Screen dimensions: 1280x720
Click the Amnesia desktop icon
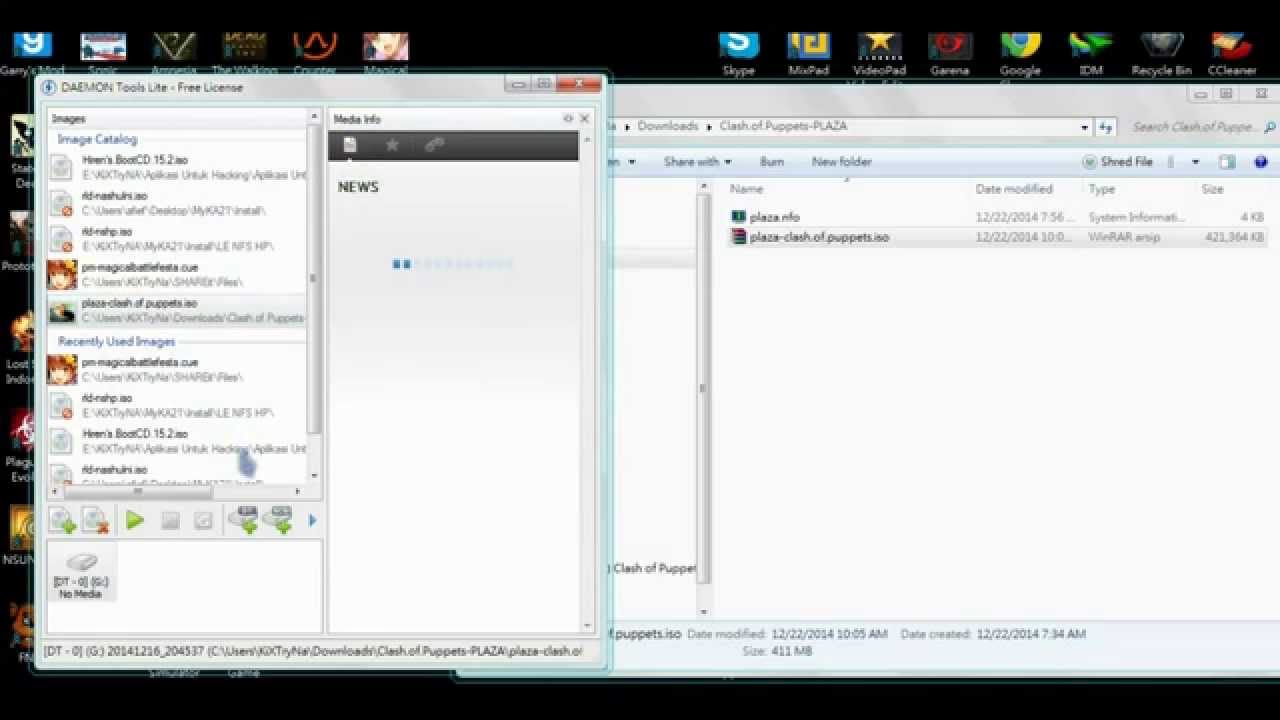174,54
